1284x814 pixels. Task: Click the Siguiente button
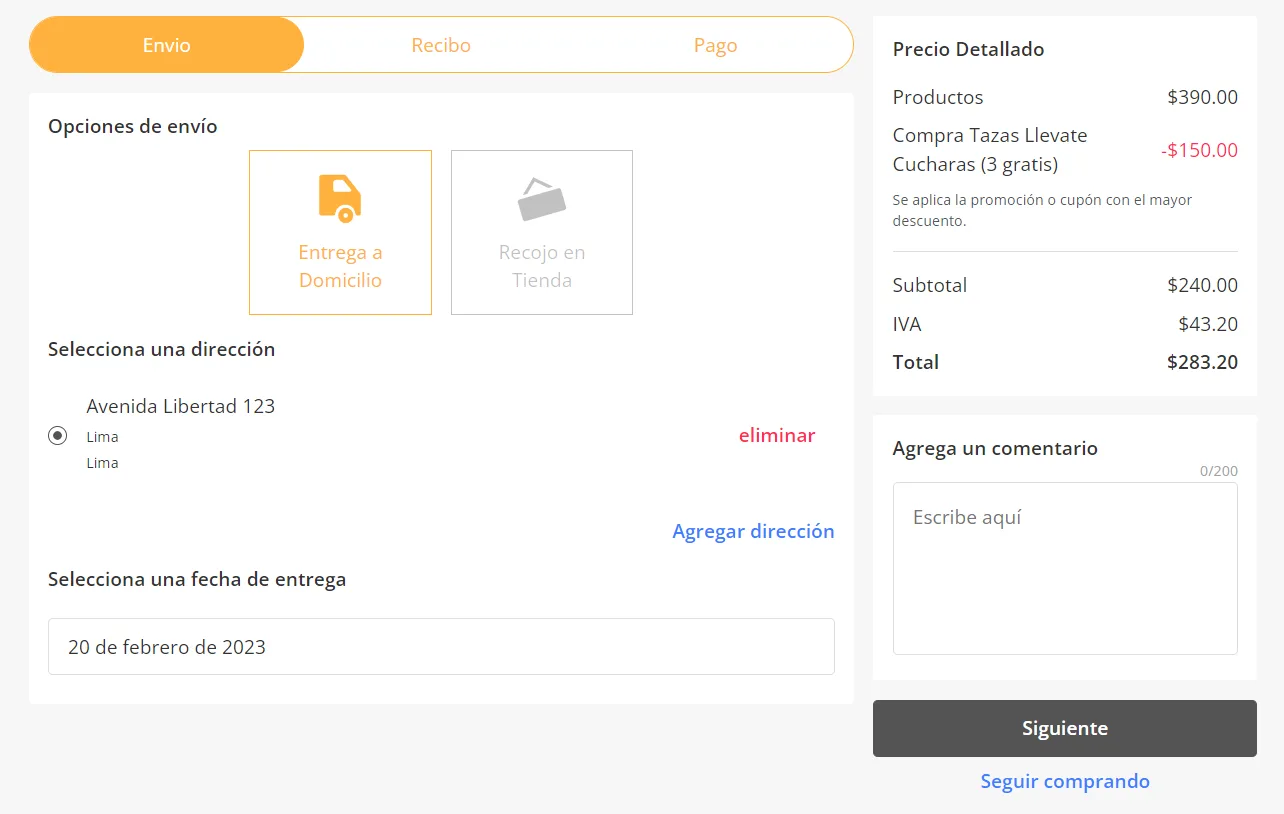(1065, 728)
